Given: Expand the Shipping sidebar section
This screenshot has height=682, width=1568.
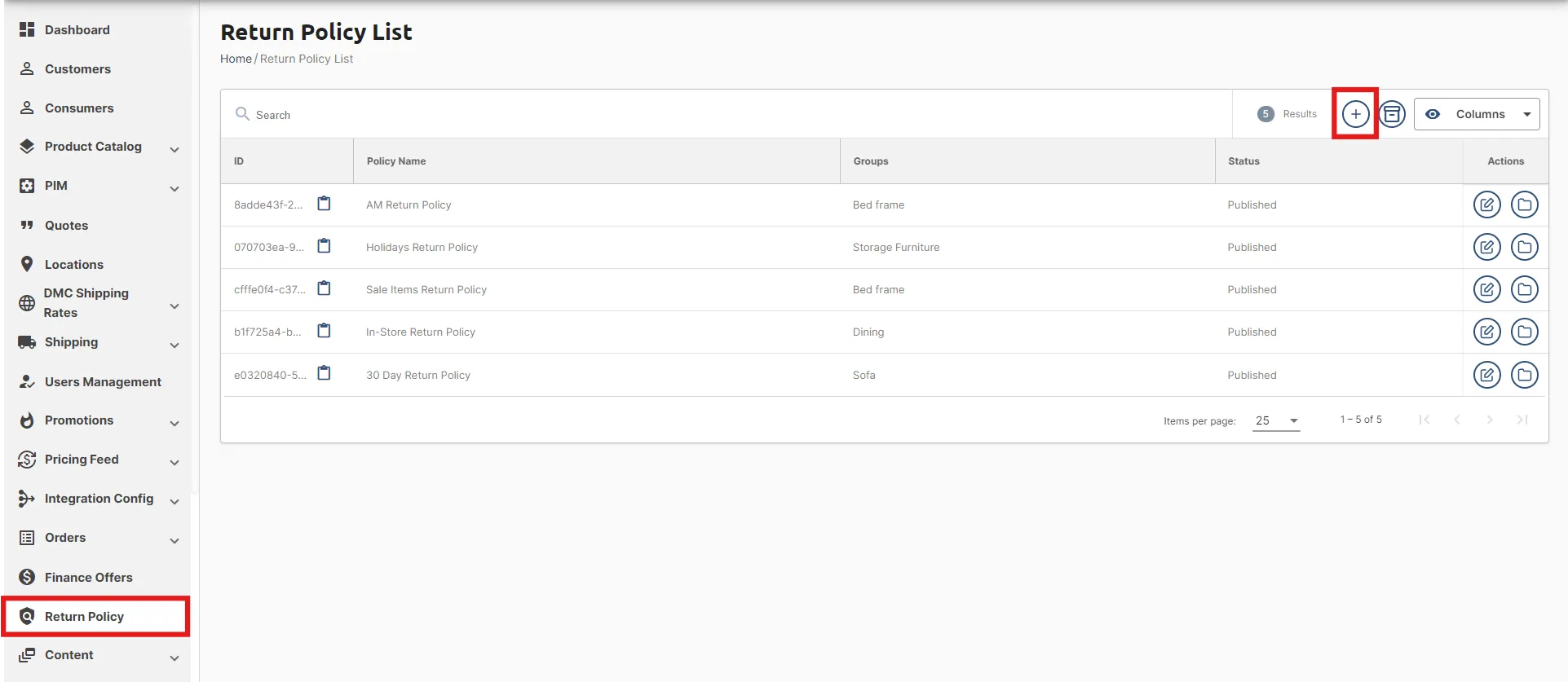Looking at the screenshot, I should pos(174,345).
